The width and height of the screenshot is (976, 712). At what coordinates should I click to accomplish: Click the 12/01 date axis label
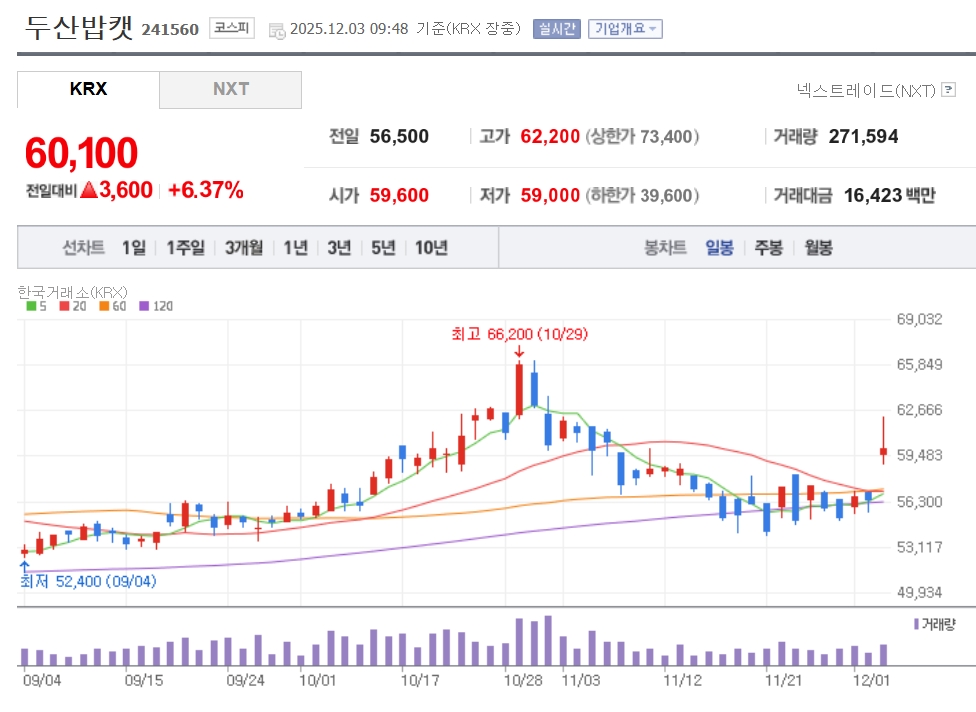click(x=871, y=680)
